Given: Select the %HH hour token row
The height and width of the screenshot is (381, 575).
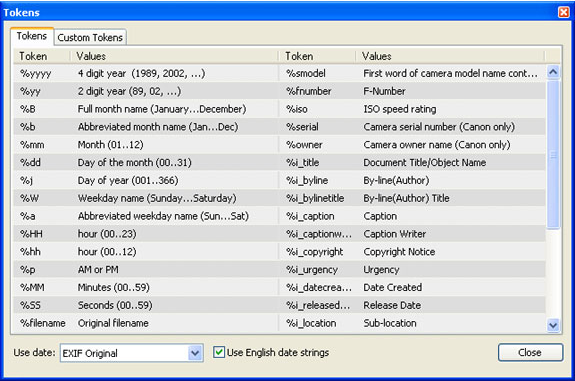Looking at the screenshot, I should pos(145,234).
